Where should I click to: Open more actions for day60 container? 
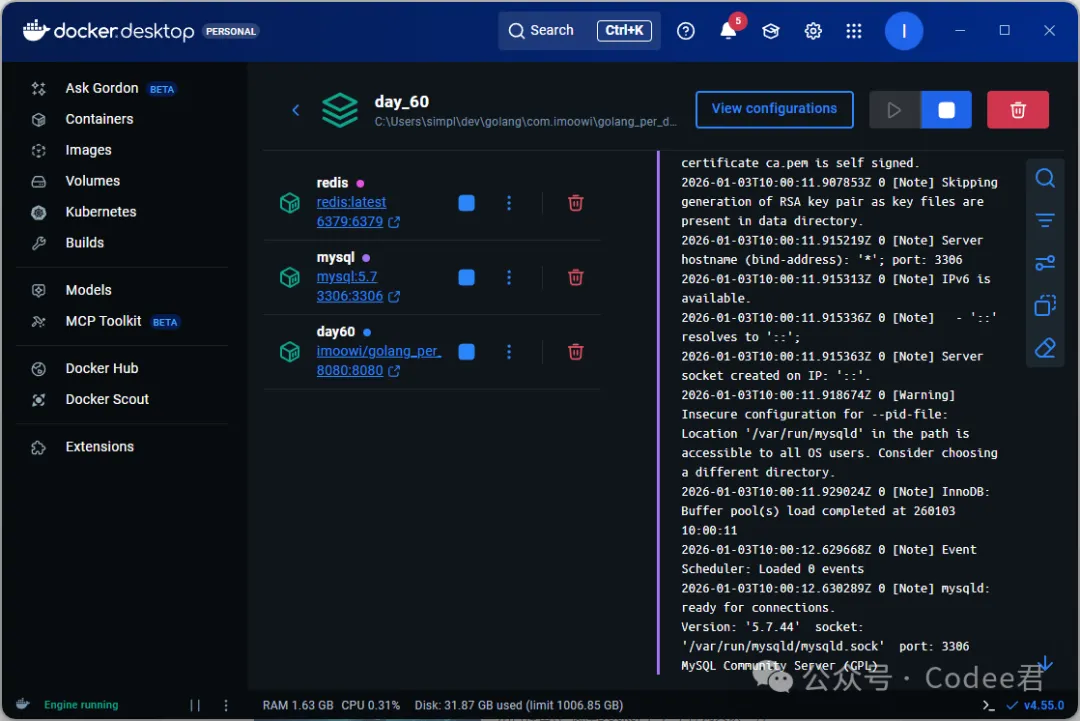coord(509,352)
